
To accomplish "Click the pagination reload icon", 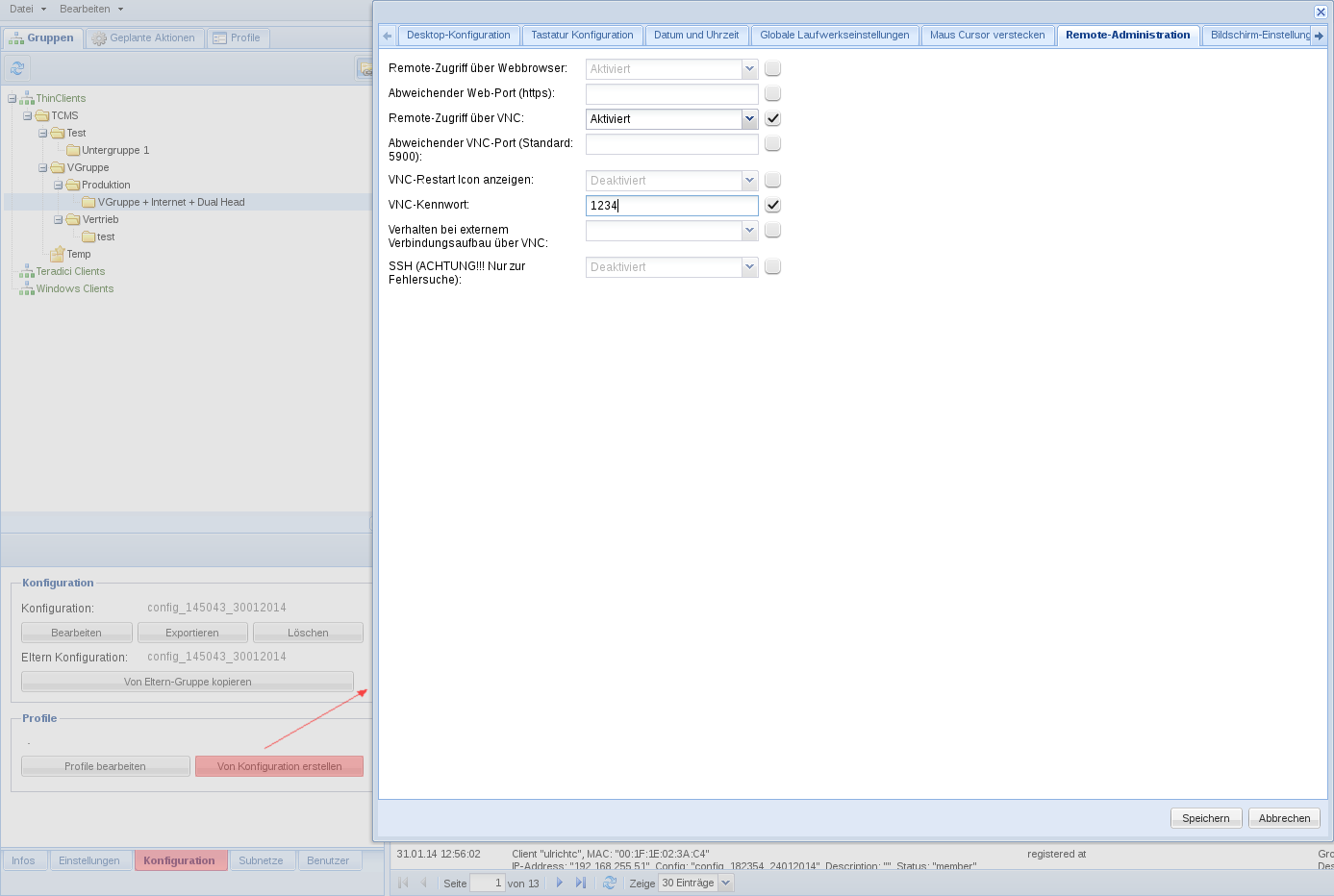I will pos(609,883).
